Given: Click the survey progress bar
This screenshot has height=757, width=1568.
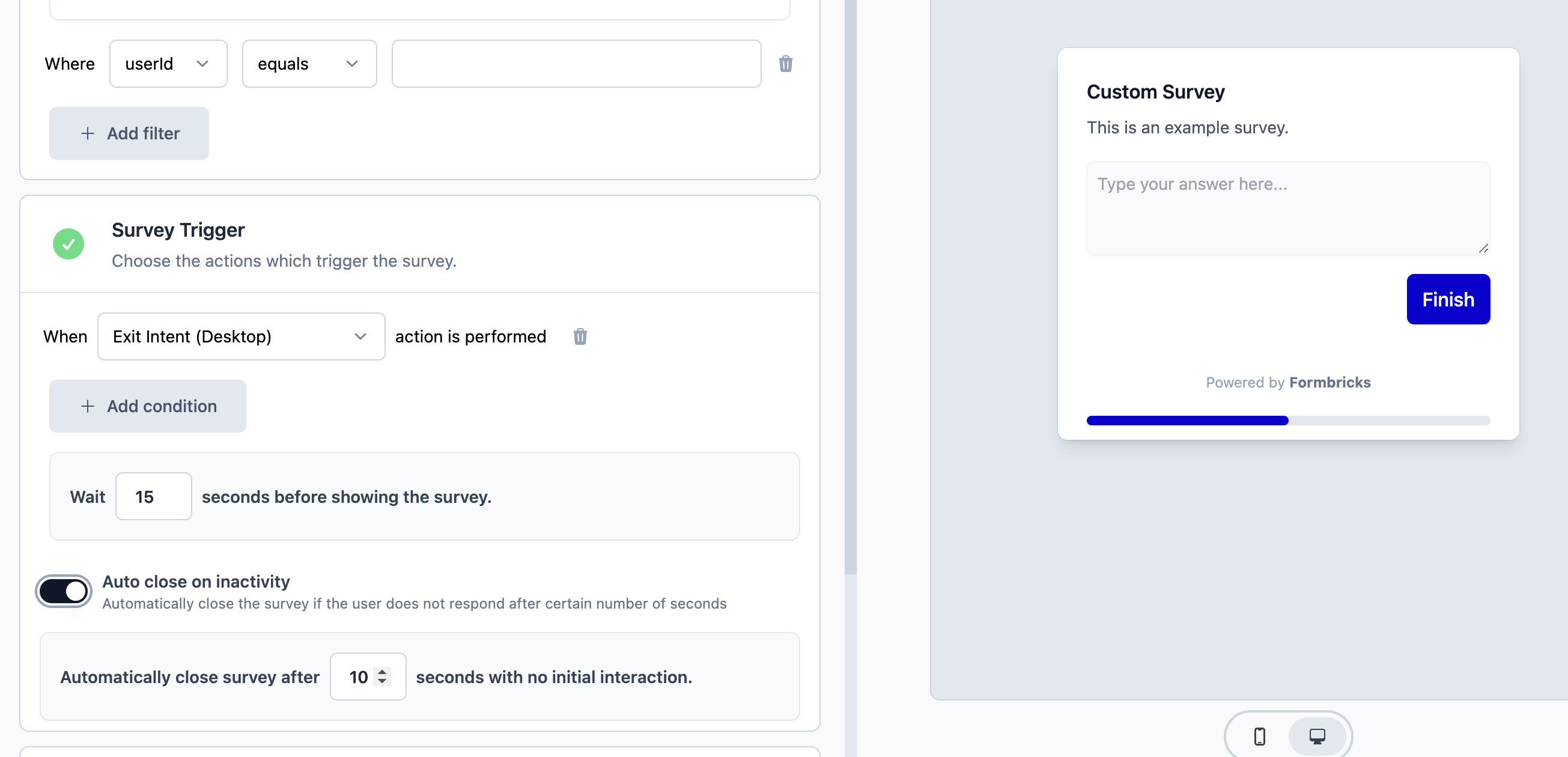Looking at the screenshot, I should pyautogui.click(x=1288, y=421).
